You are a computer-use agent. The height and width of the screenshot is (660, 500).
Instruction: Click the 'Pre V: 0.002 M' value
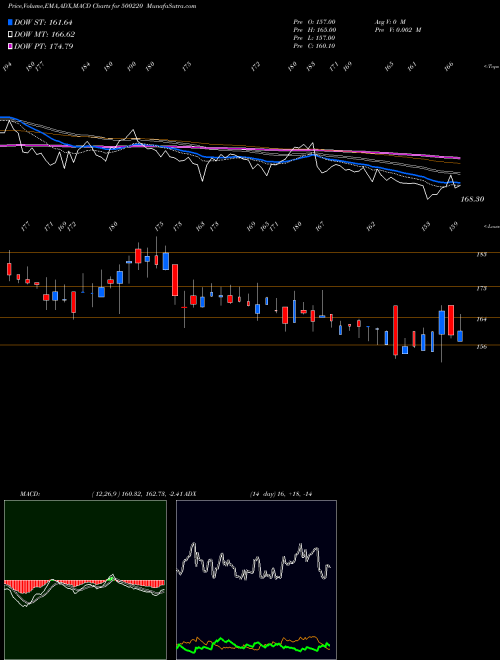397,30
